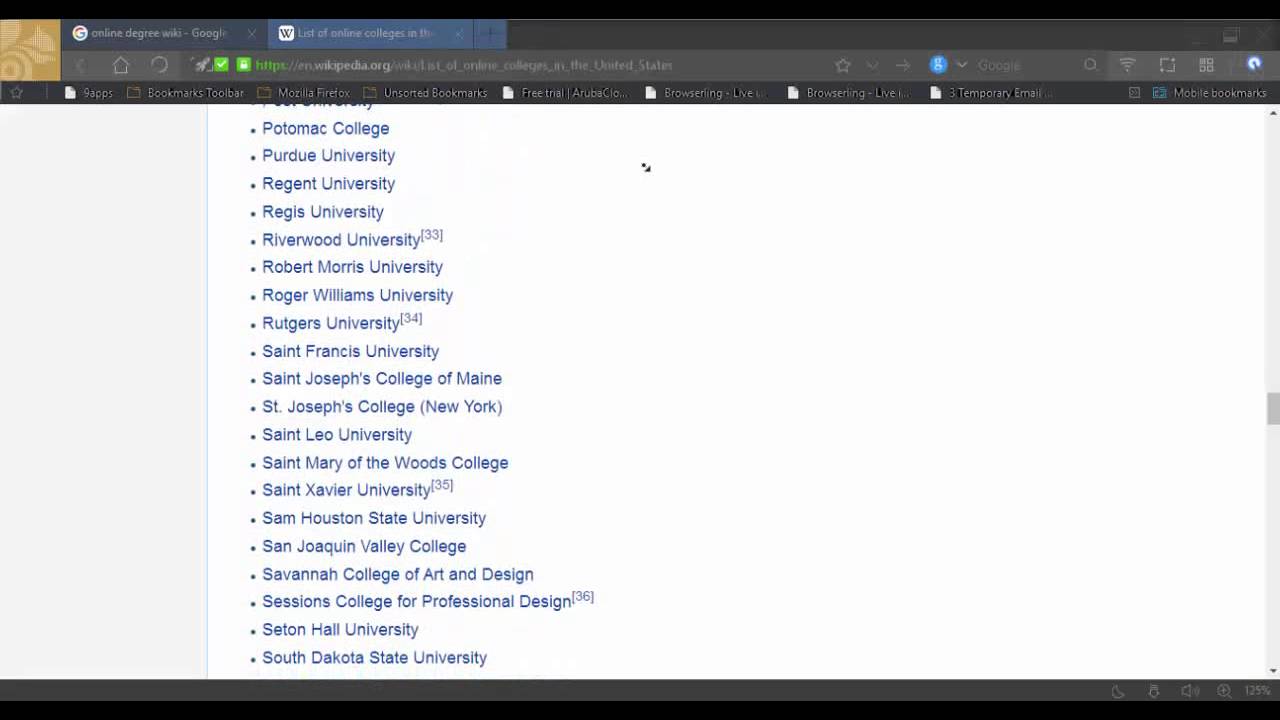This screenshot has height=720, width=1280.
Task: Open the Mobile bookmarks folder
Action: [1210, 93]
